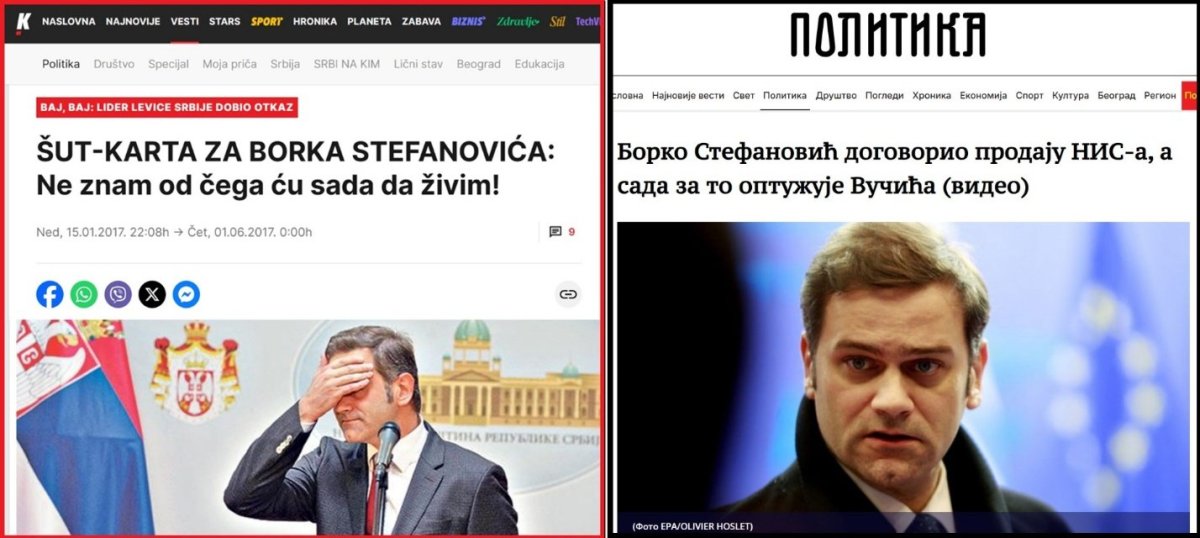Select Хроника in the Politika navigation

pos(931,95)
